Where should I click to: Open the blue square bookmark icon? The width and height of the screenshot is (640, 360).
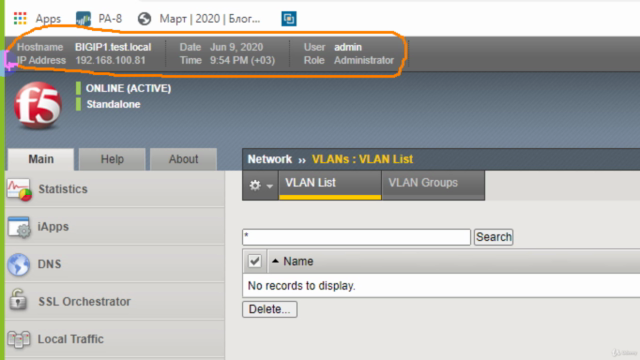[289, 19]
